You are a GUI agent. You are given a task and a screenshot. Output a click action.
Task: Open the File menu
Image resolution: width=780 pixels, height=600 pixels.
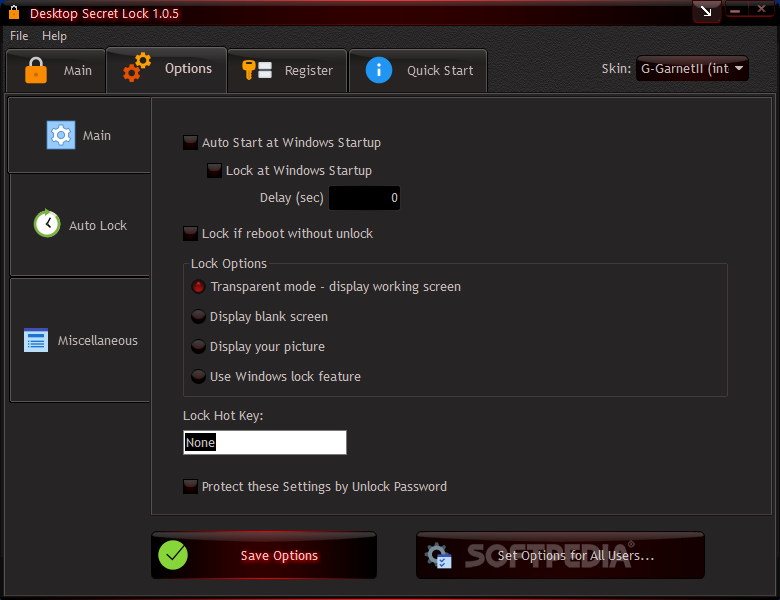tap(19, 36)
